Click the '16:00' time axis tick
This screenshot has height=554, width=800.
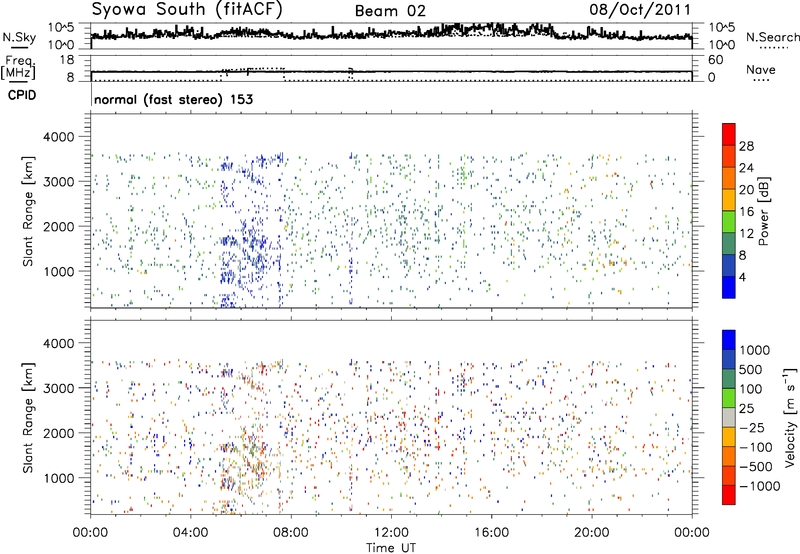tap(491, 533)
